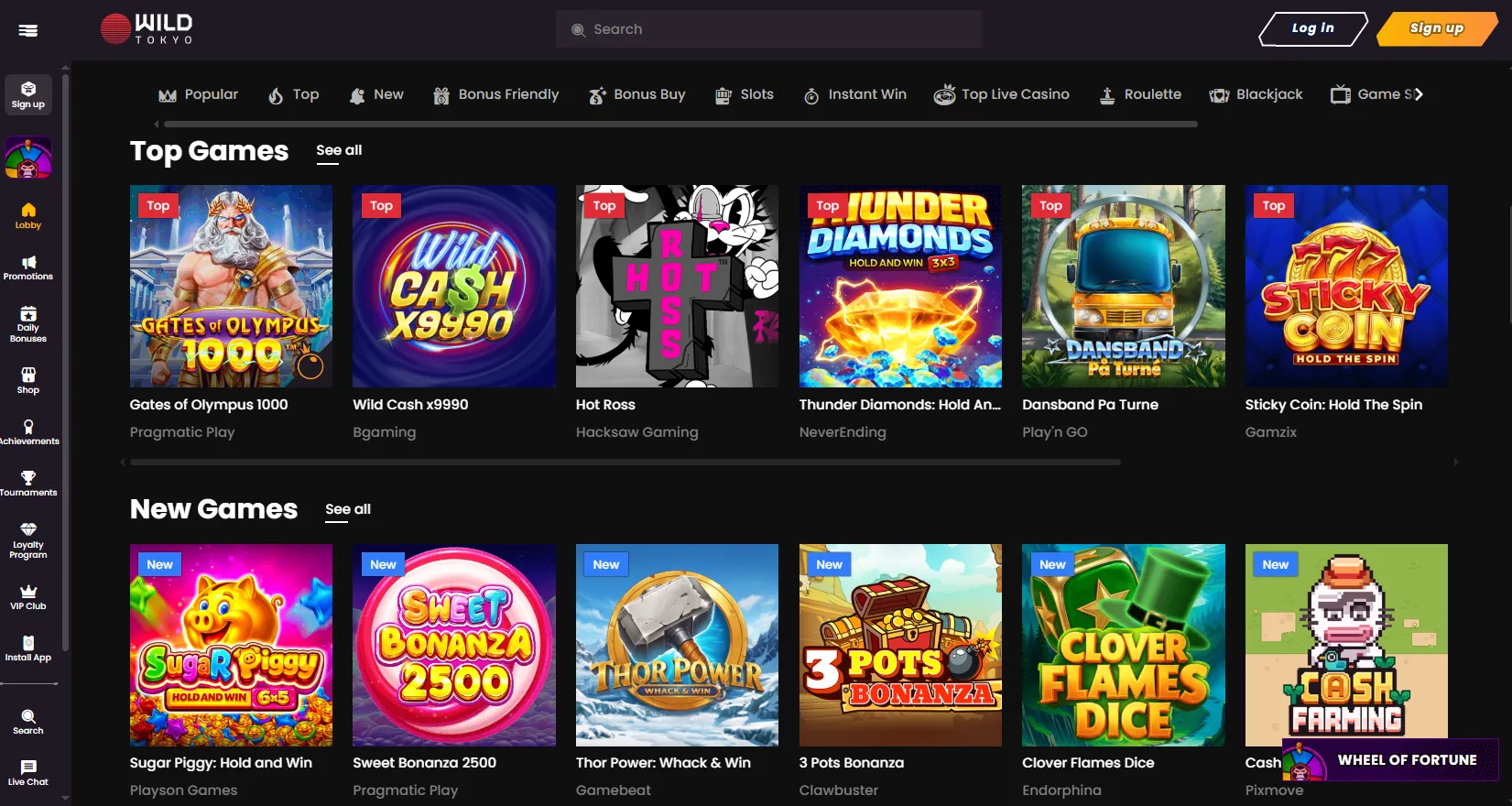Screen dimensions: 1512x806
Task: Click the Pragmatic Play provider under Gates of Olympus
Action: point(182,432)
